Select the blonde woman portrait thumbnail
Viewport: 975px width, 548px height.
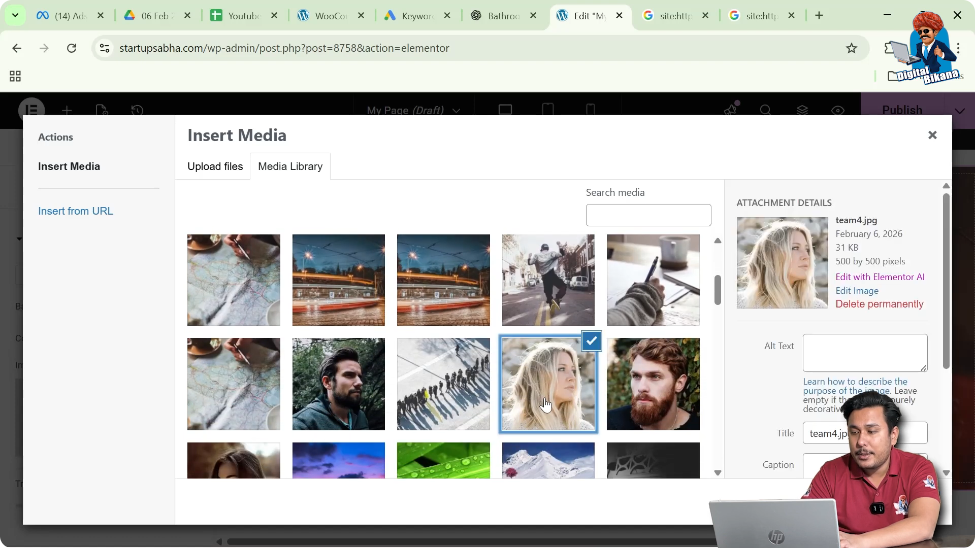[548, 384]
